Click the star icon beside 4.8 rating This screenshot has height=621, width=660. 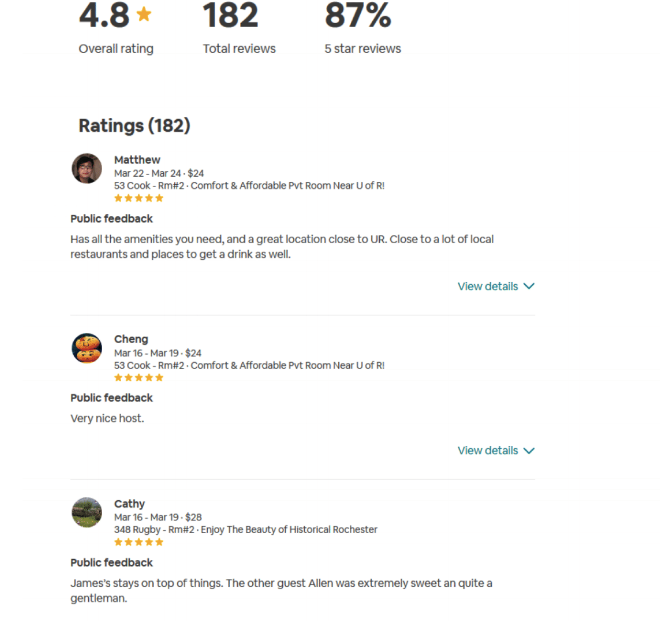point(144,14)
